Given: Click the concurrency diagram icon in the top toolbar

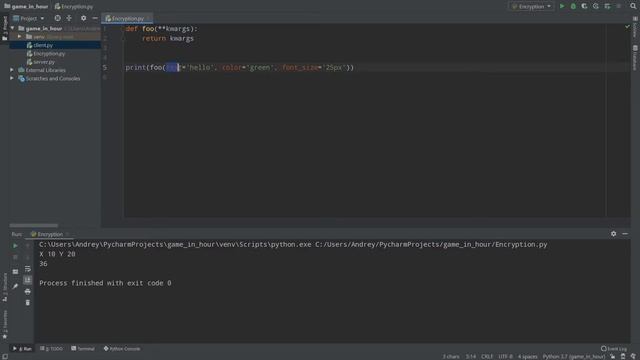Looking at the screenshot, I should 607,6.
